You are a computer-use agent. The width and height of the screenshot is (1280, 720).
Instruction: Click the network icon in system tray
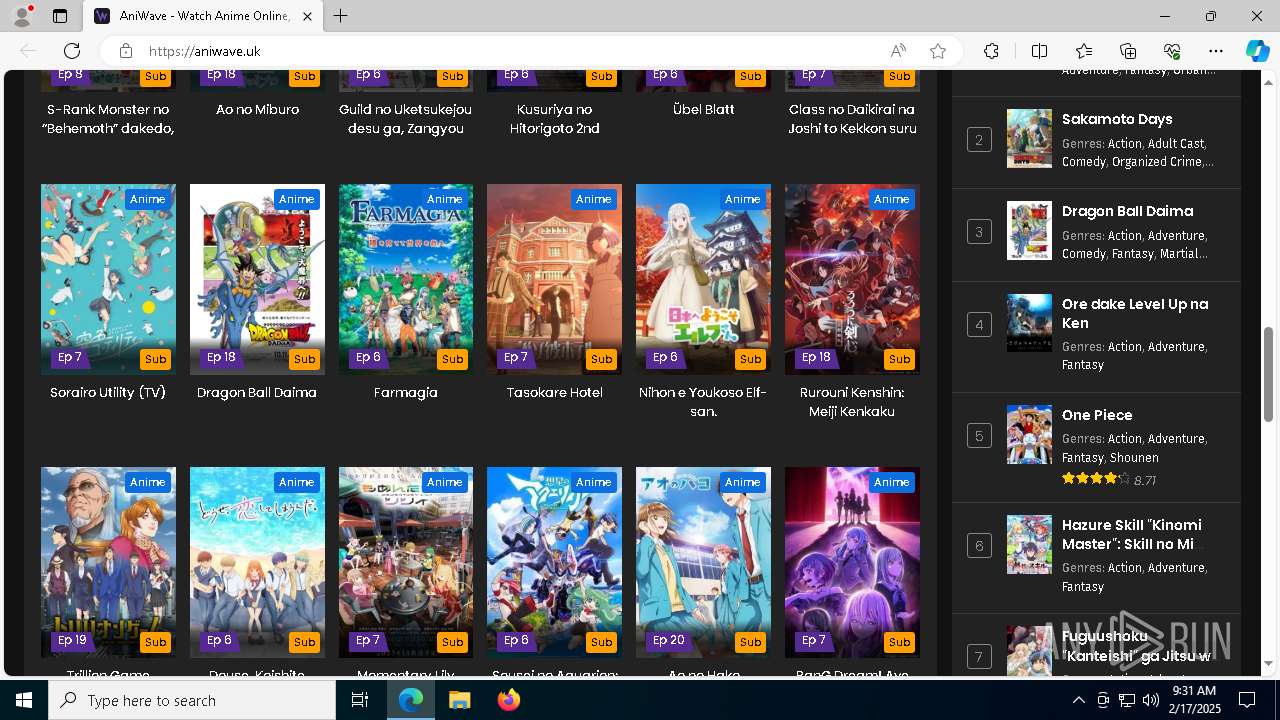coord(1126,700)
